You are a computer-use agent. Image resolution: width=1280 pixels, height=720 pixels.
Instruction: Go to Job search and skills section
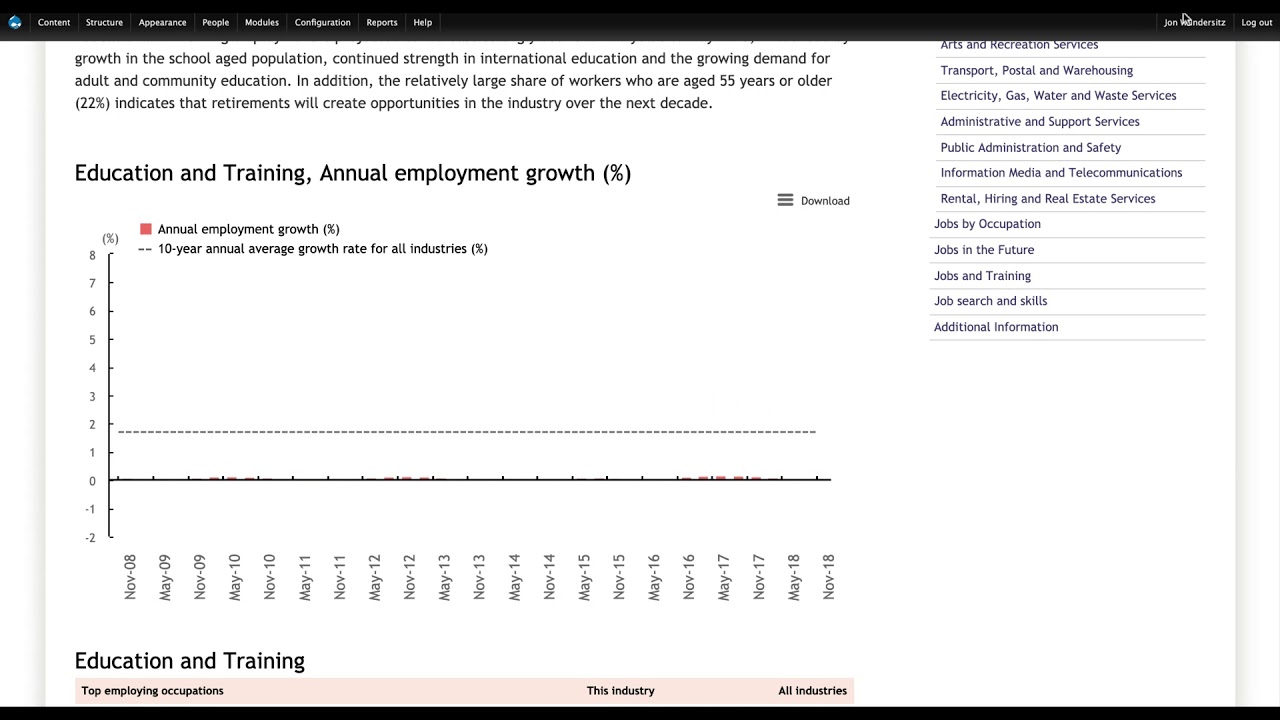coord(990,301)
